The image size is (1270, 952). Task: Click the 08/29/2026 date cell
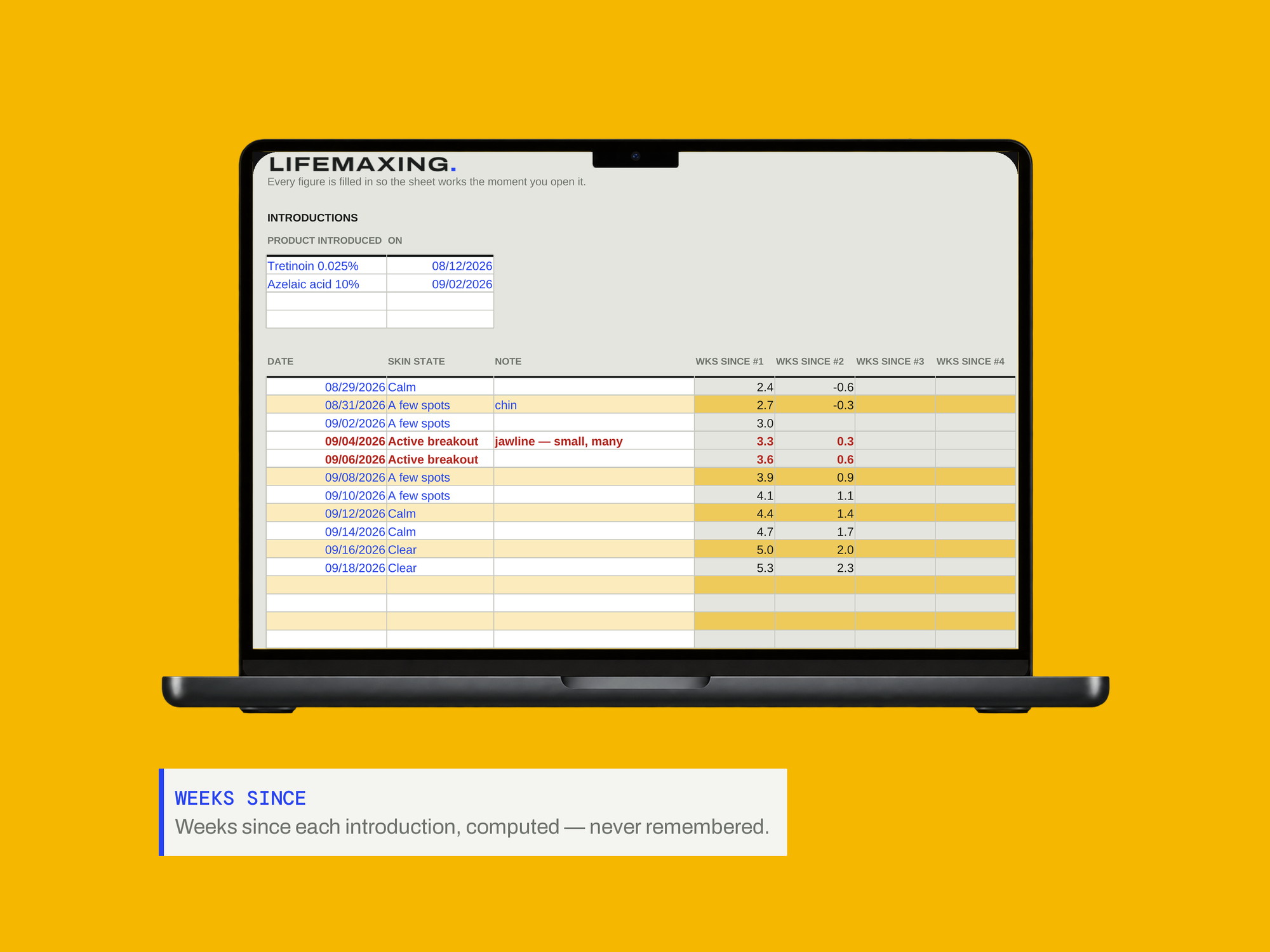(326, 387)
